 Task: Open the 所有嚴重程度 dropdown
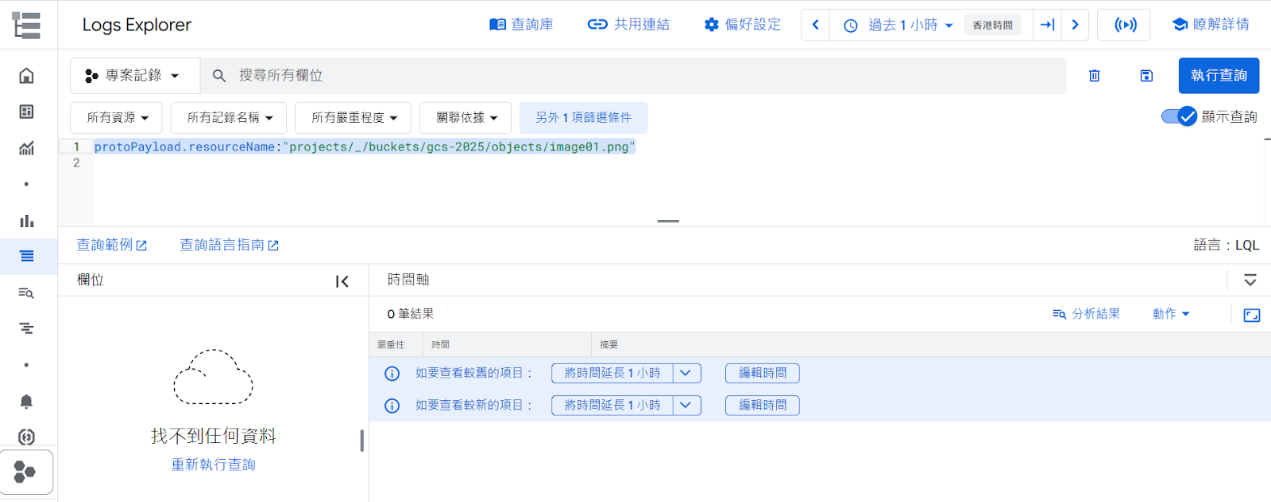353,118
